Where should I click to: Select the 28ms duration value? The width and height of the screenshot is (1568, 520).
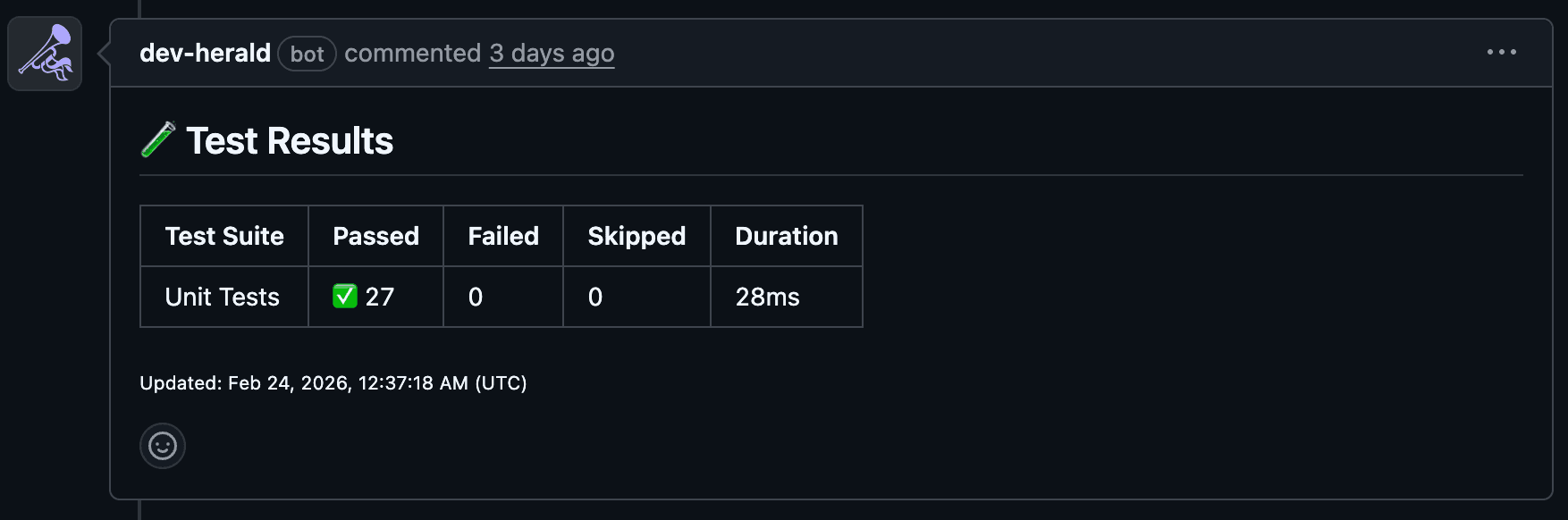click(767, 296)
